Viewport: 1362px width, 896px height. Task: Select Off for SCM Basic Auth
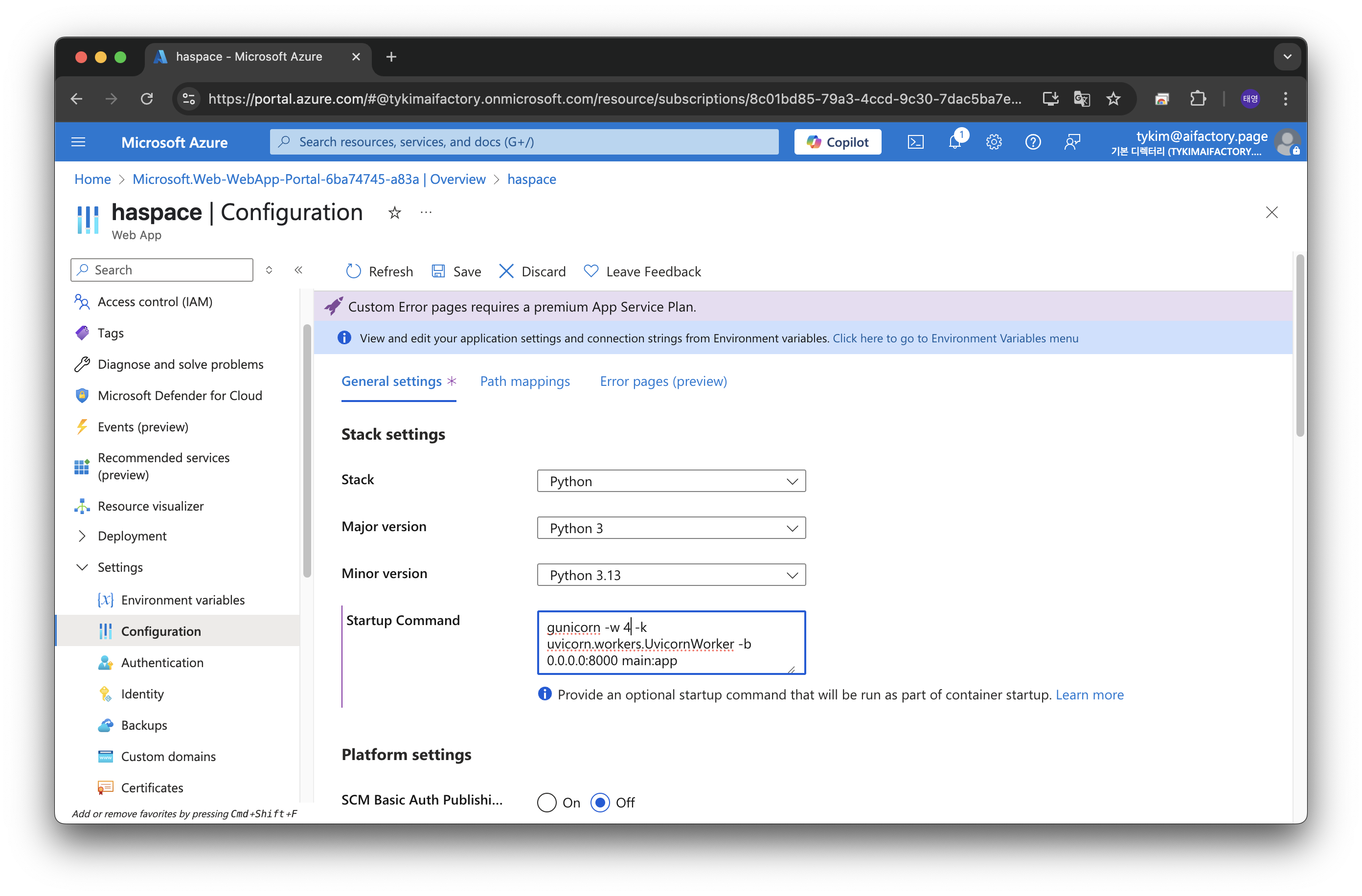600,802
